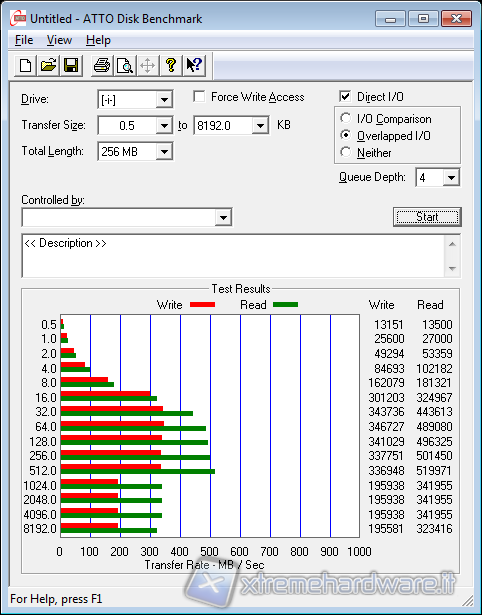Open the Total Length 256 MB dropdown
Image resolution: width=482 pixels, height=615 pixels.
click(x=164, y=151)
